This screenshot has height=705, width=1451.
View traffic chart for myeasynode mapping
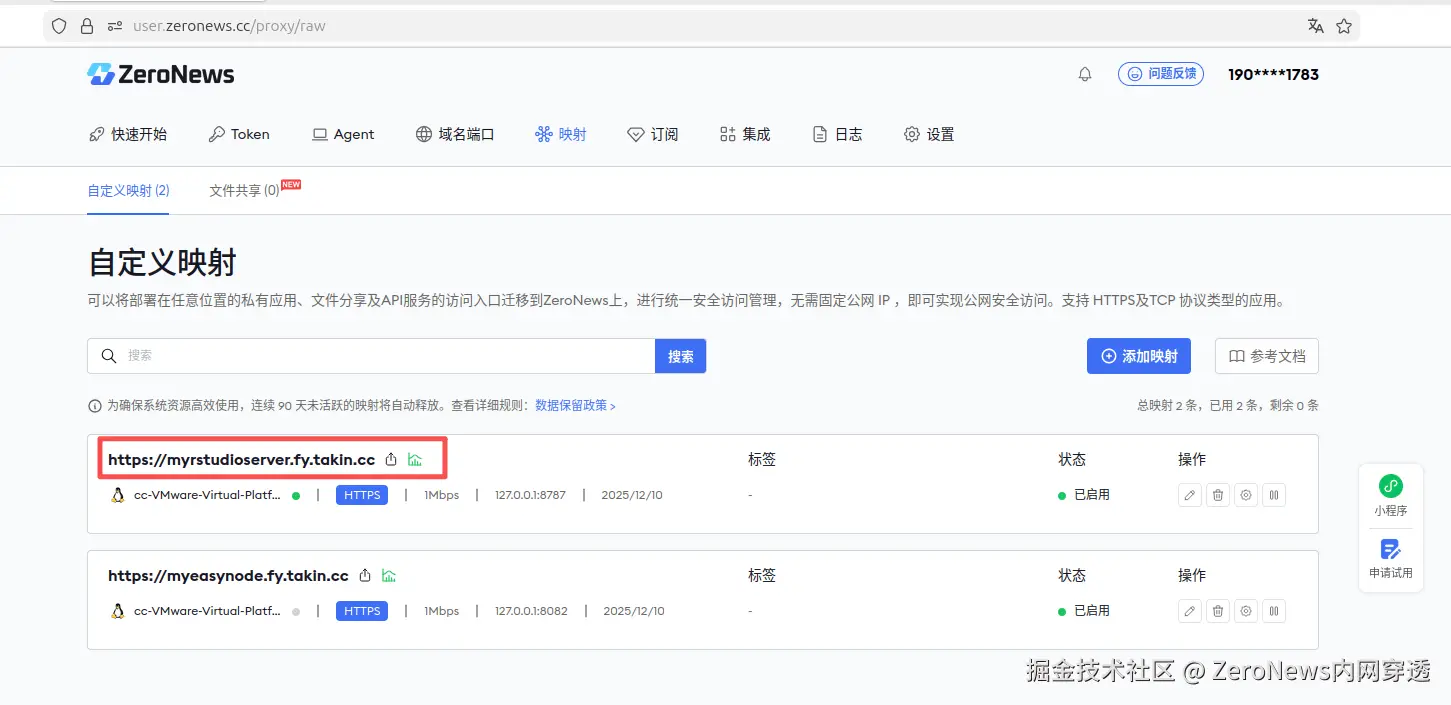click(x=389, y=576)
